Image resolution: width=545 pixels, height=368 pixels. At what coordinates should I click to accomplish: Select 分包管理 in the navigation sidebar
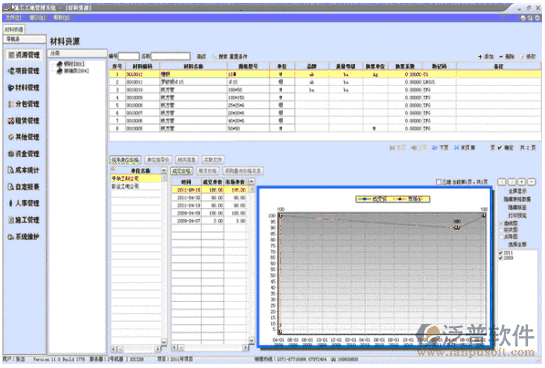pyautogui.click(x=24, y=104)
